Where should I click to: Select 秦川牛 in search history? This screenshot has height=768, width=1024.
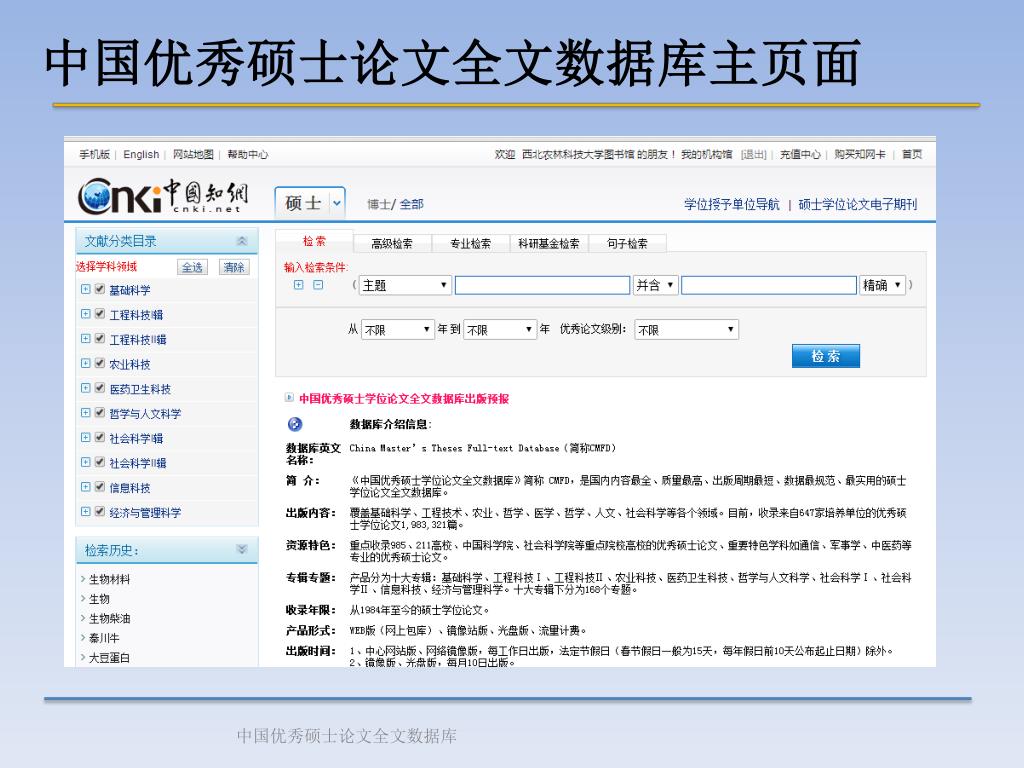coord(104,638)
